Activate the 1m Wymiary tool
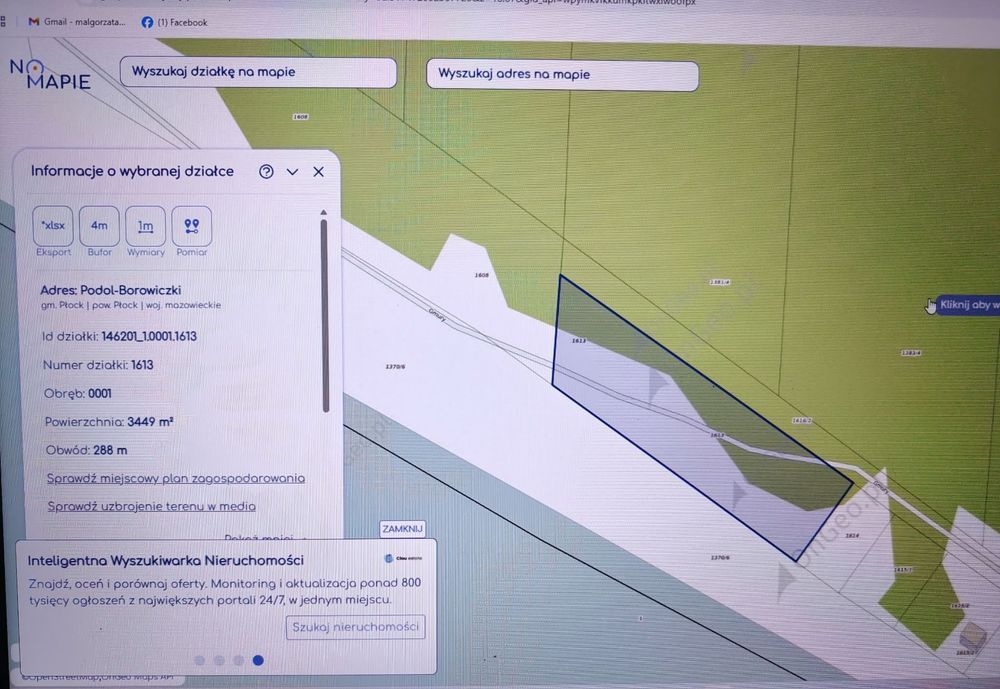 coord(145,226)
